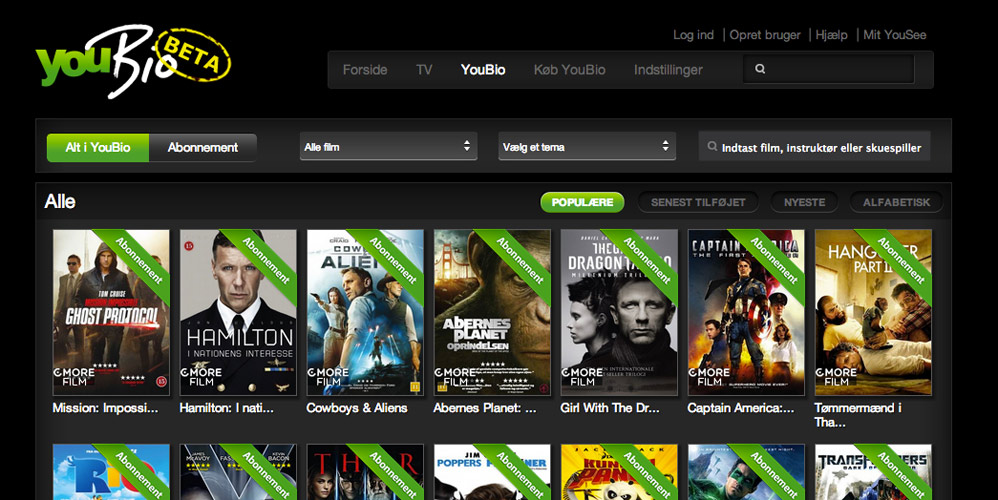
Task: Open the Transformers movie poster
Action: pyautogui.click(x=873, y=472)
